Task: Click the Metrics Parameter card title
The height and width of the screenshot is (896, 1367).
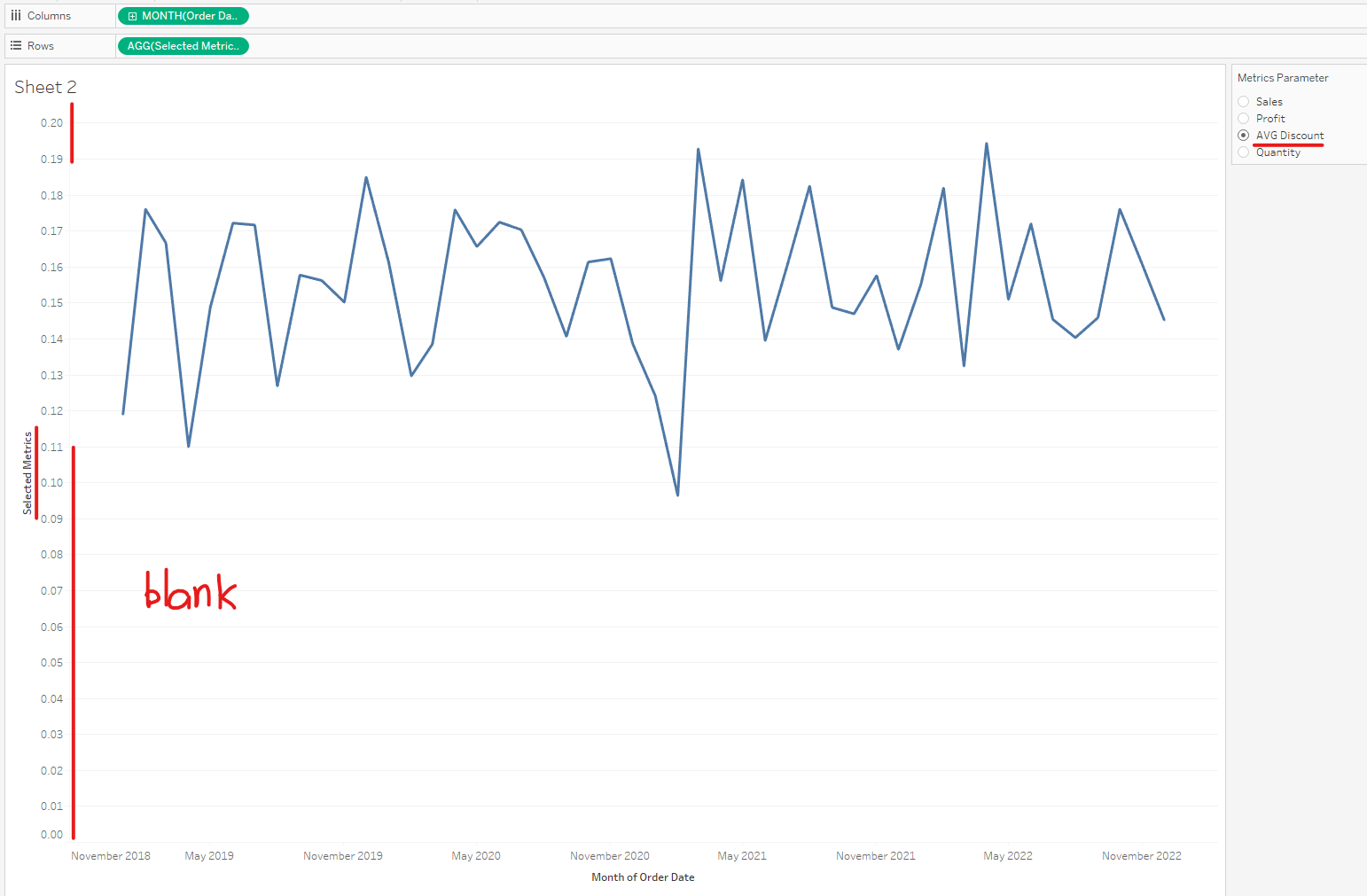Action: coord(1283,78)
